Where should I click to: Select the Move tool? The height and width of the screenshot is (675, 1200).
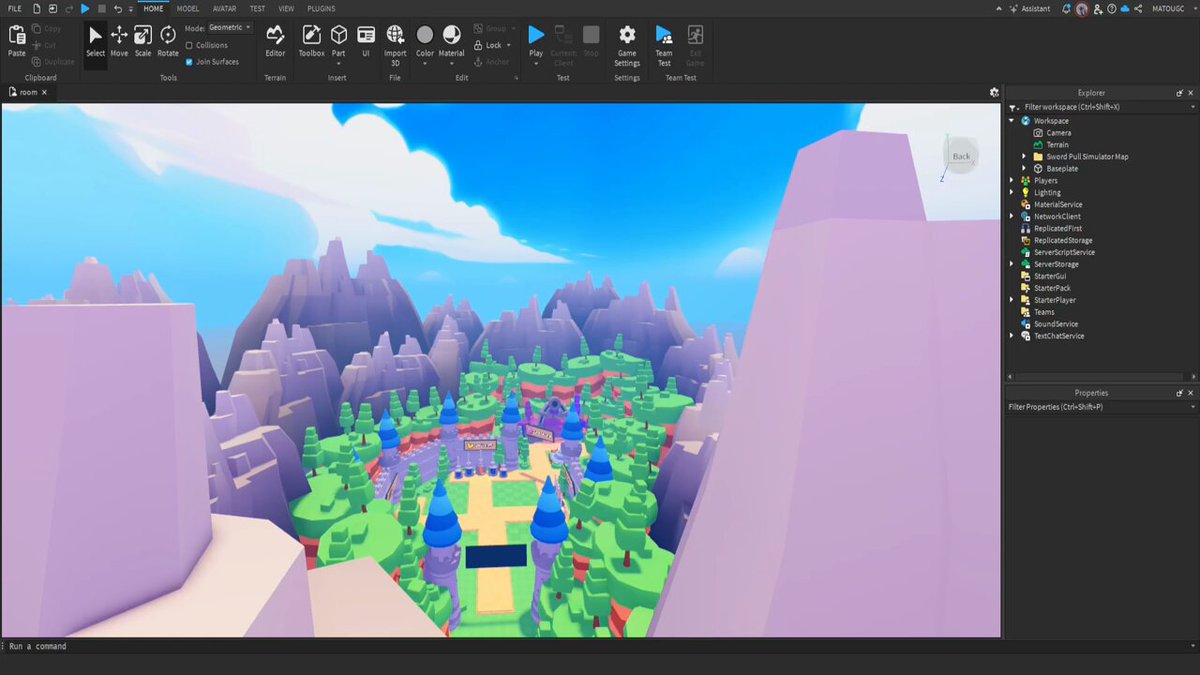click(x=119, y=42)
